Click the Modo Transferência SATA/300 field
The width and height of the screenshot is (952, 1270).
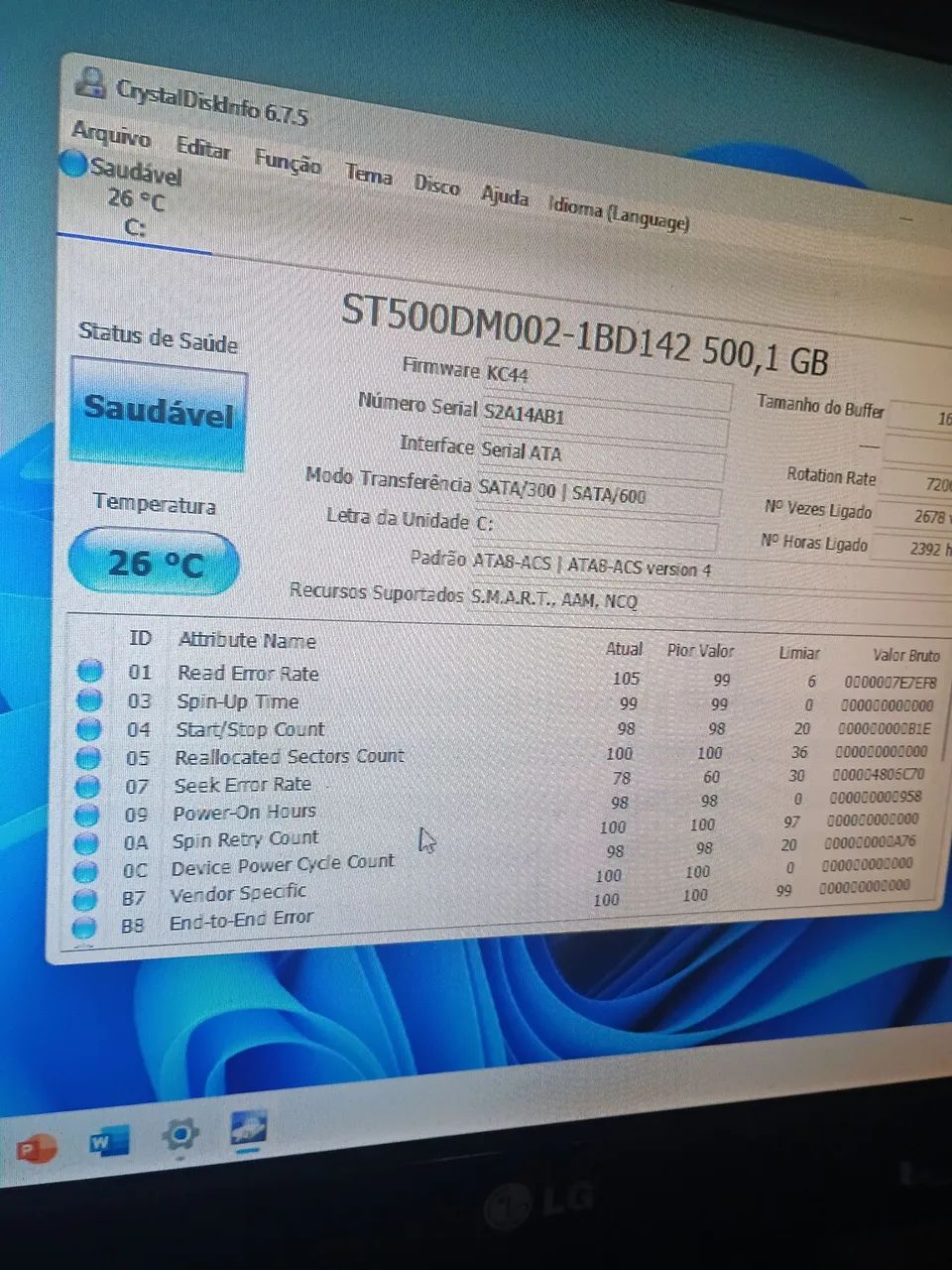pos(598,493)
